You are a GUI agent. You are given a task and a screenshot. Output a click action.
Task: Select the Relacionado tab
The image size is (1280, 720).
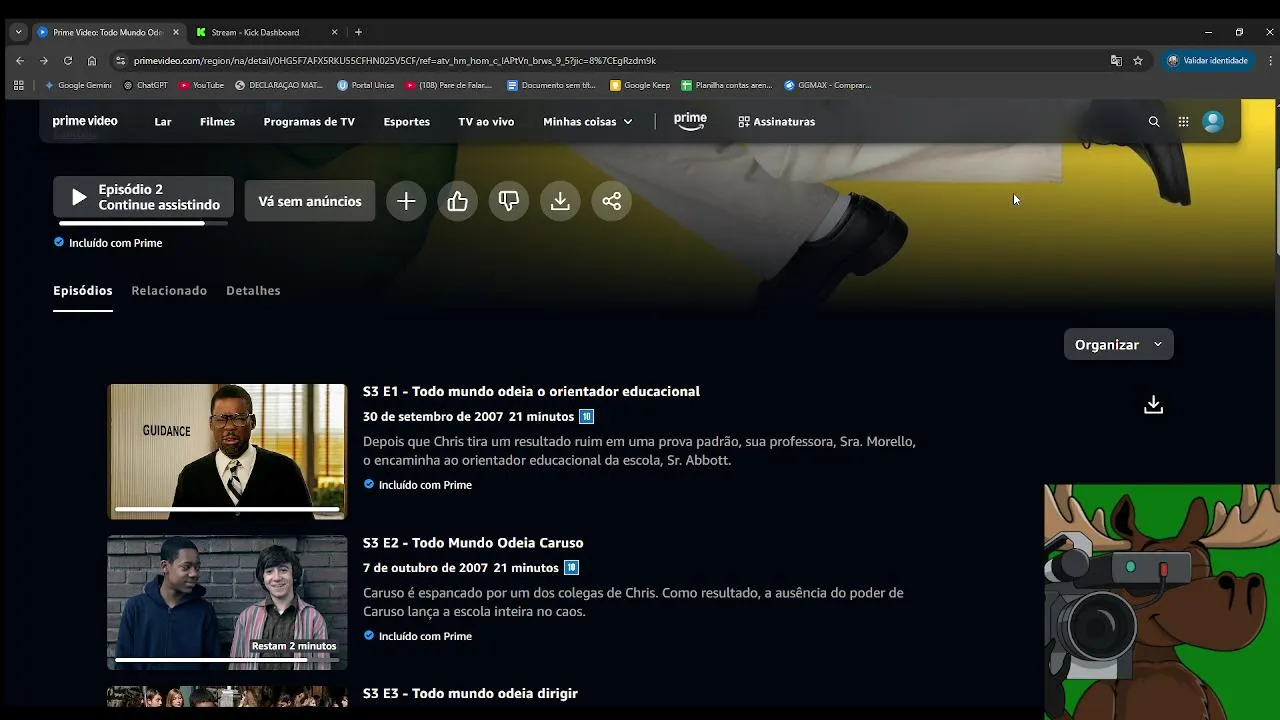(x=169, y=291)
